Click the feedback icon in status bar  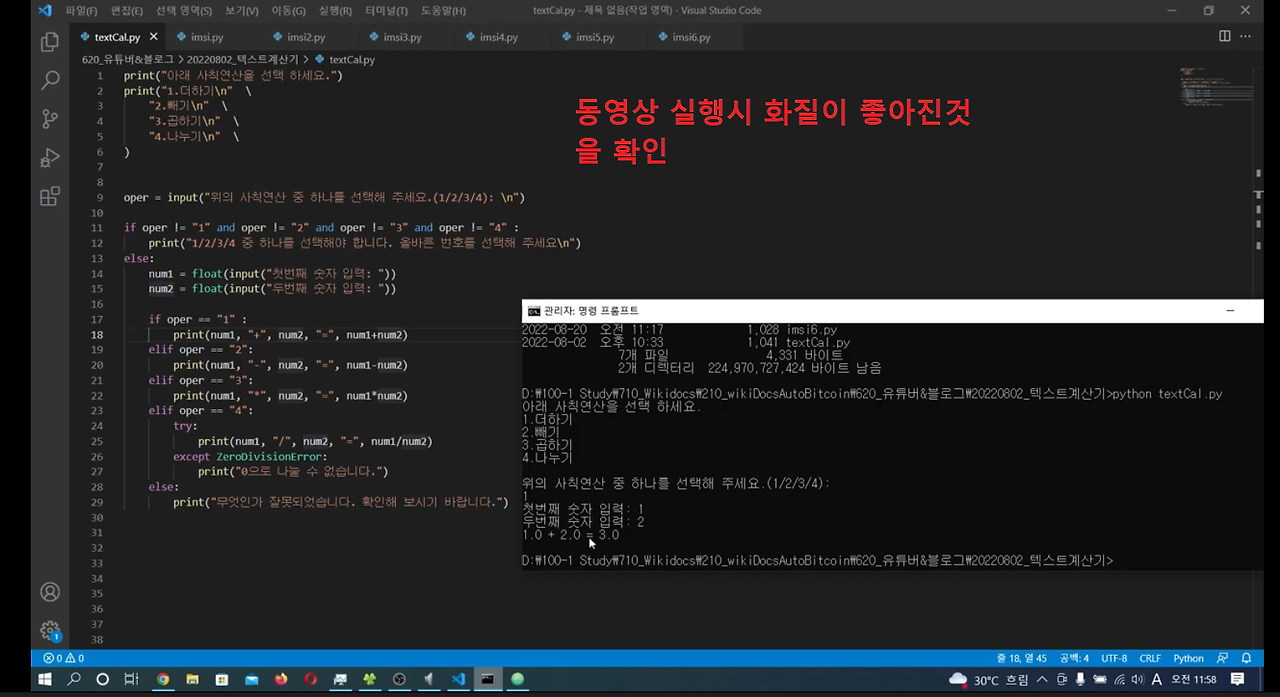[x=1222, y=658]
